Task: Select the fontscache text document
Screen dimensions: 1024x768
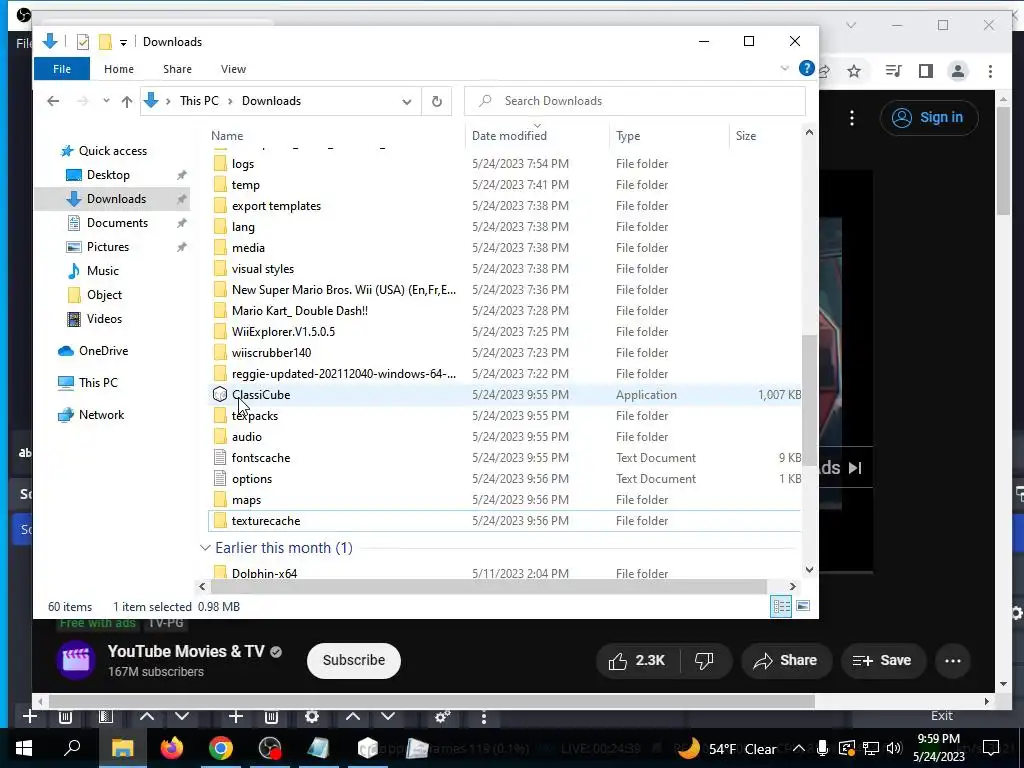Action: [x=261, y=458]
